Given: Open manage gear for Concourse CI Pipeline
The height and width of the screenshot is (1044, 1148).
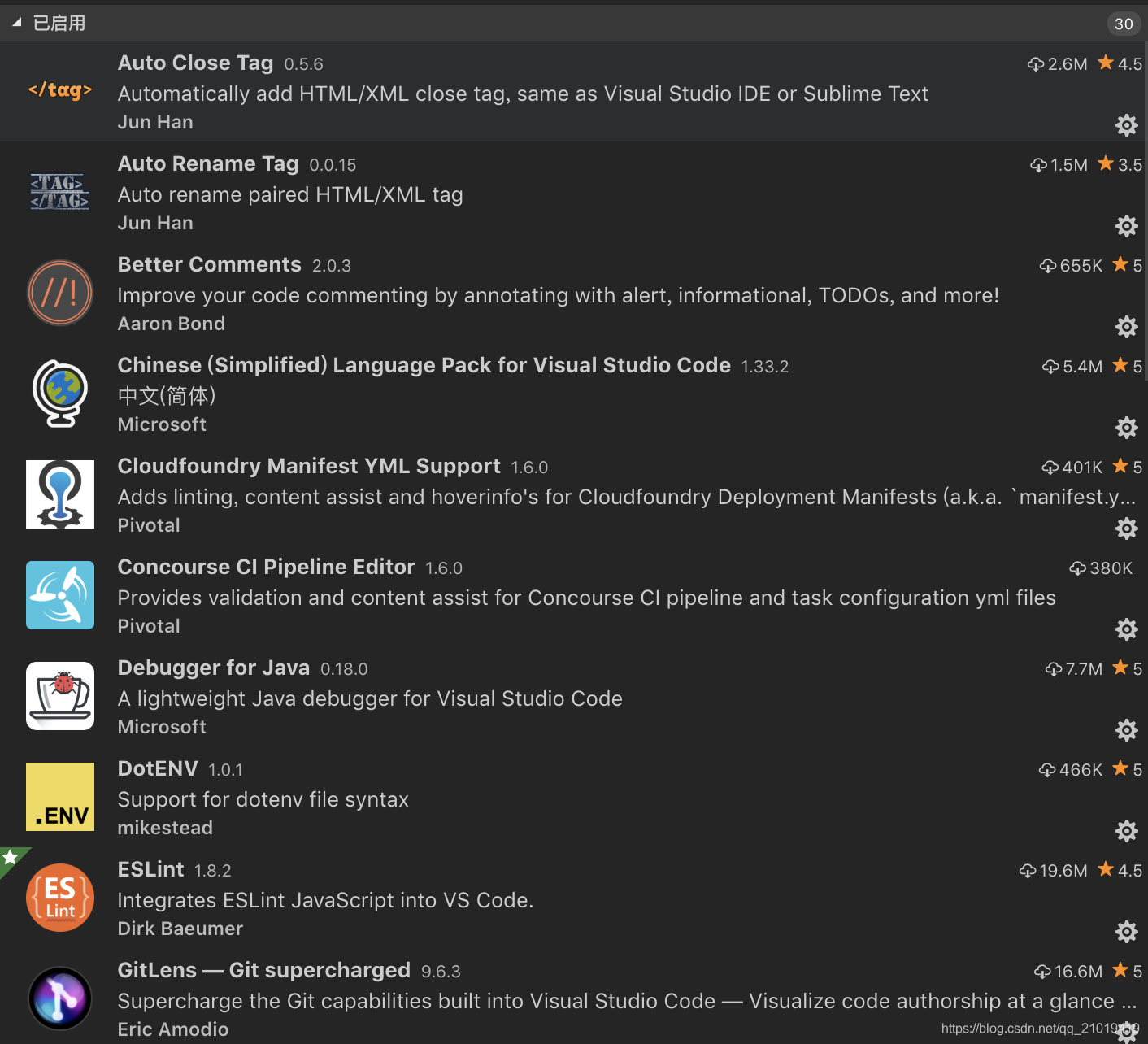Looking at the screenshot, I should [1126, 629].
